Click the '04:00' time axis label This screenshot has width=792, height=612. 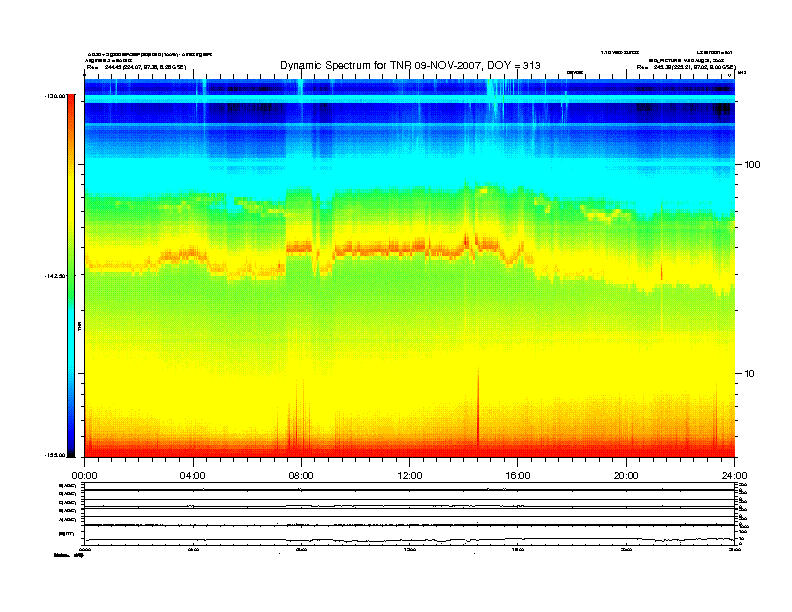point(193,476)
